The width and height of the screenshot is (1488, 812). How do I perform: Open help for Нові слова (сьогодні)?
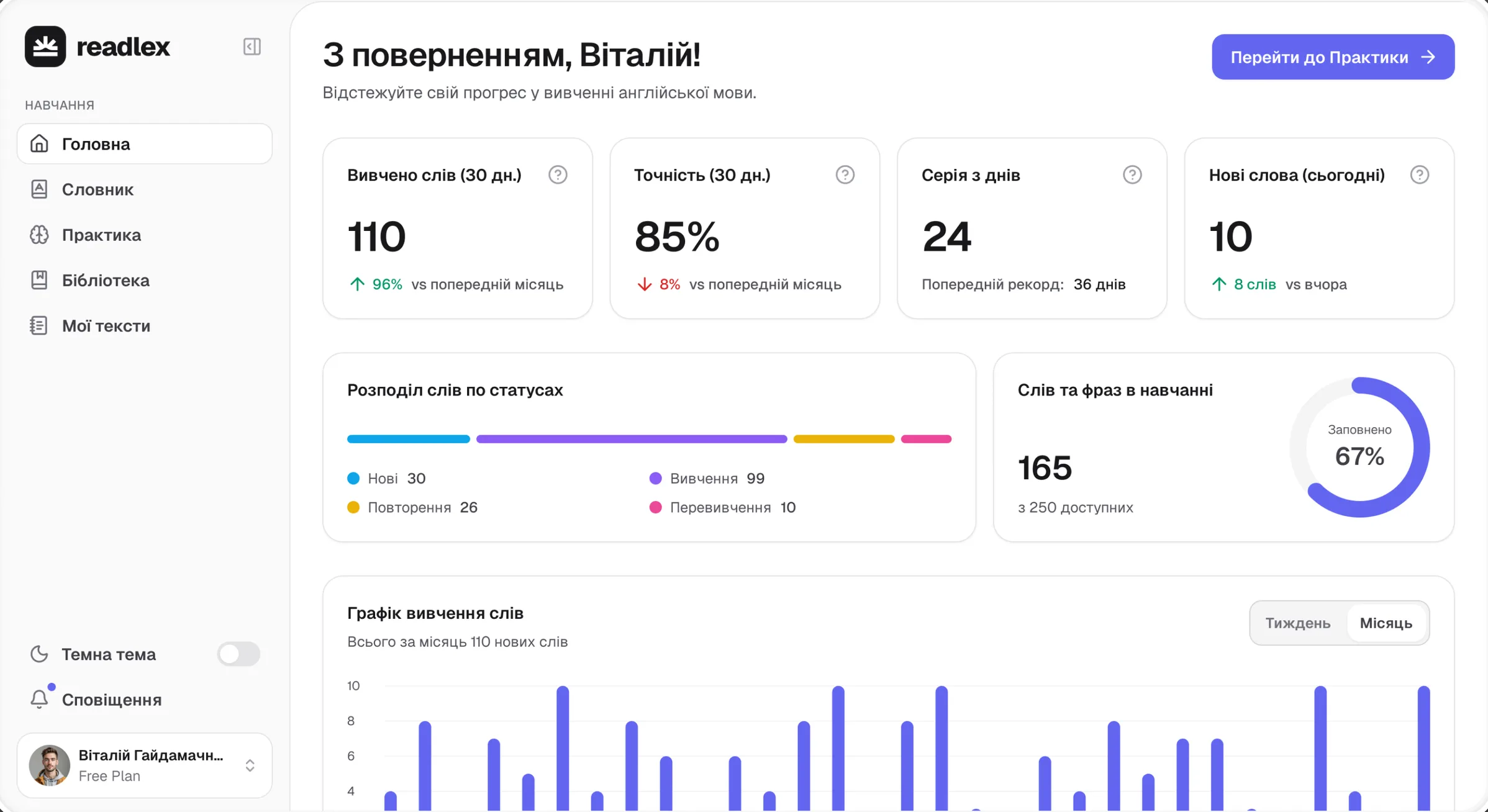pyautogui.click(x=1420, y=175)
